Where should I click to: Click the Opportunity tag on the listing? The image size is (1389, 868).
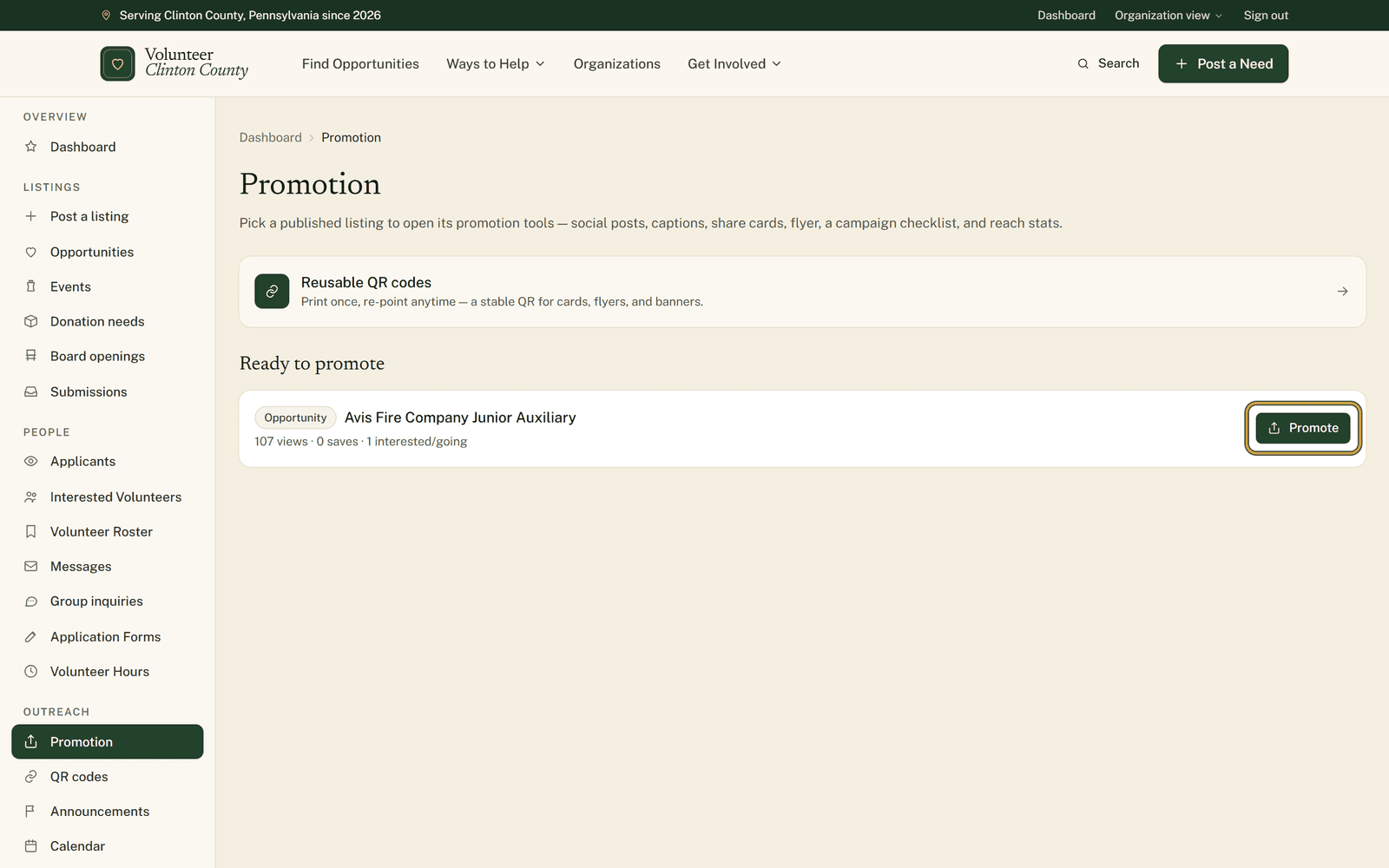pos(295,418)
